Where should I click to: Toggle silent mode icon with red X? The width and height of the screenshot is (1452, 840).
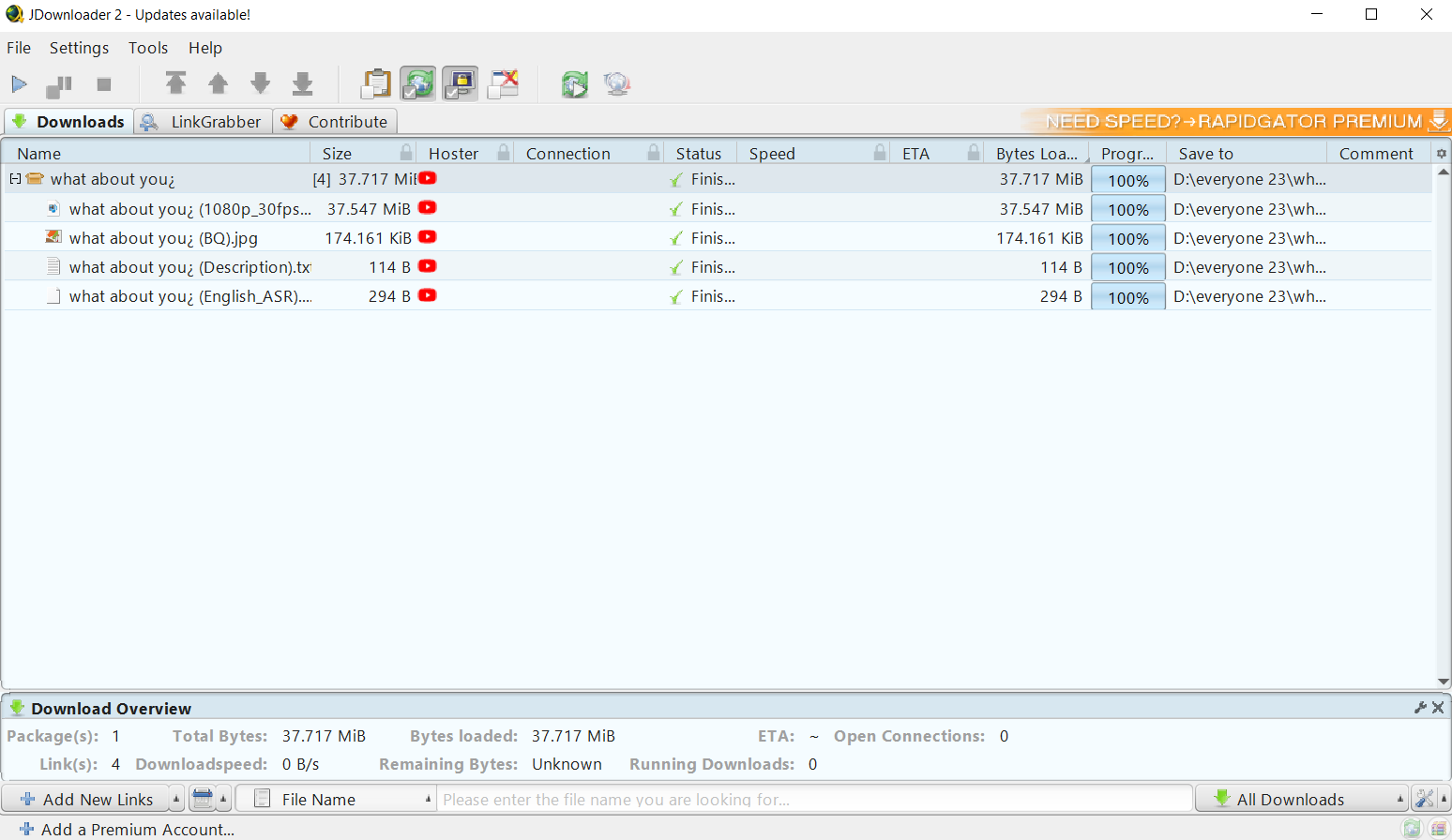[x=504, y=83]
